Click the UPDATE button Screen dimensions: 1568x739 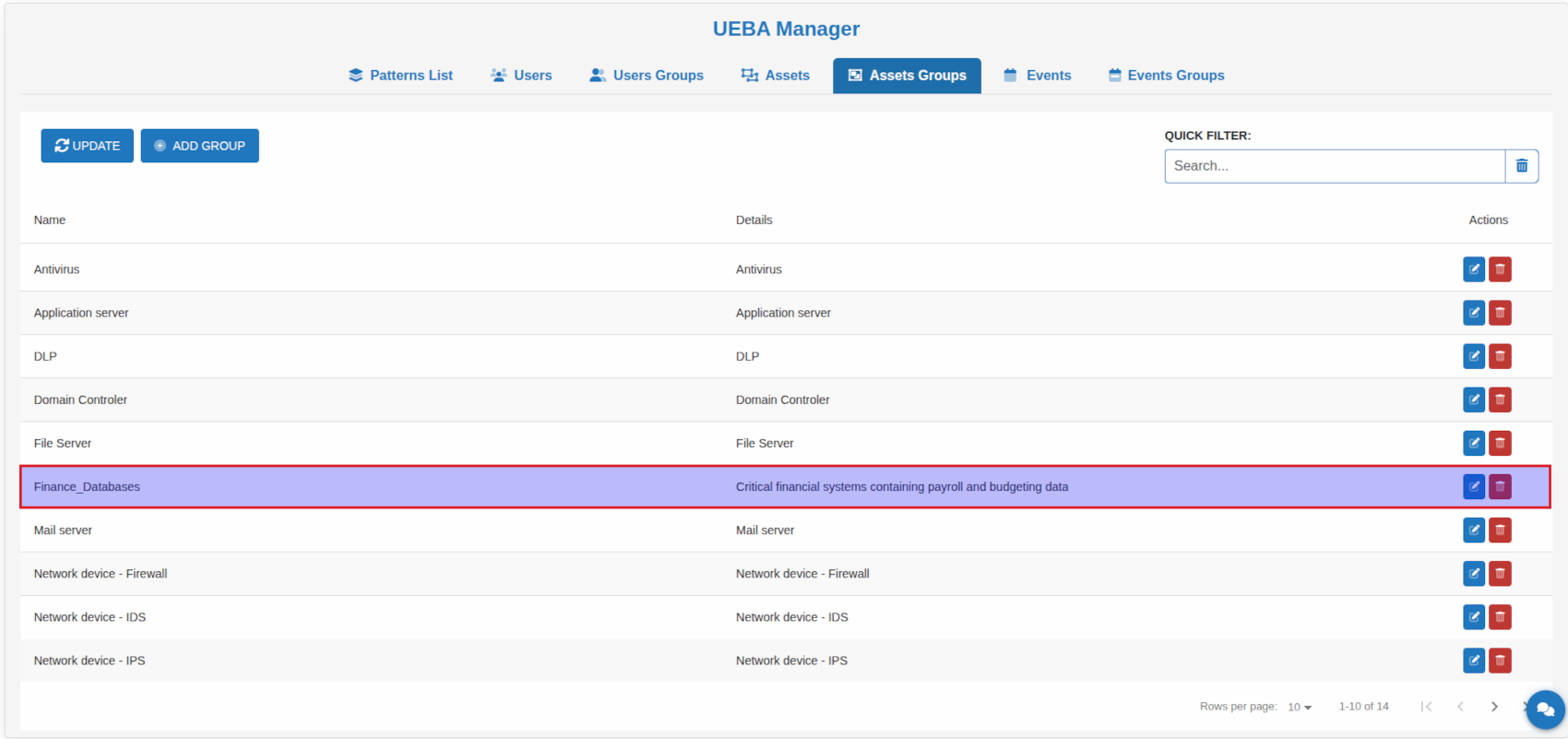[88, 146]
